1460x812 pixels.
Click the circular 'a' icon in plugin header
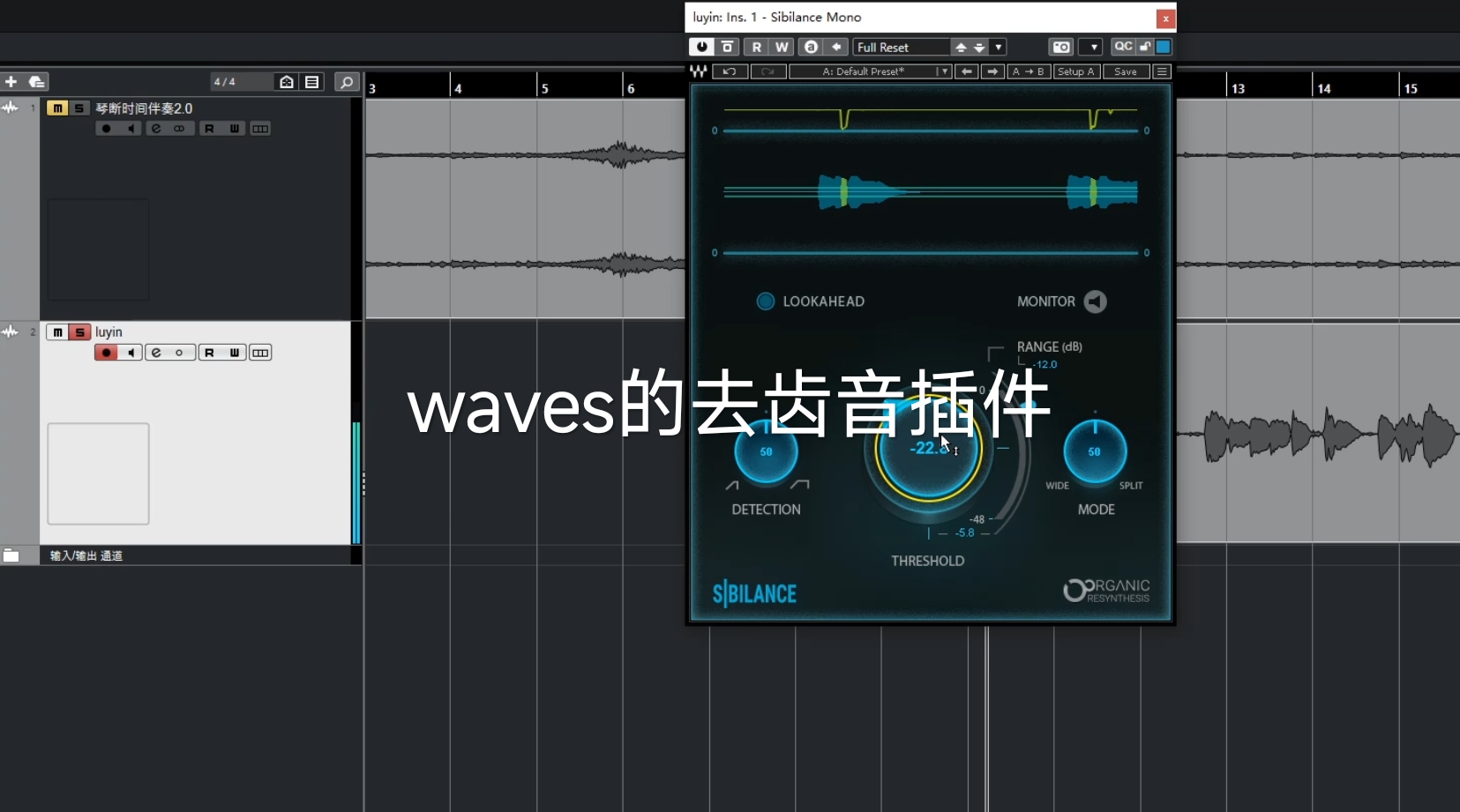point(811,47)
